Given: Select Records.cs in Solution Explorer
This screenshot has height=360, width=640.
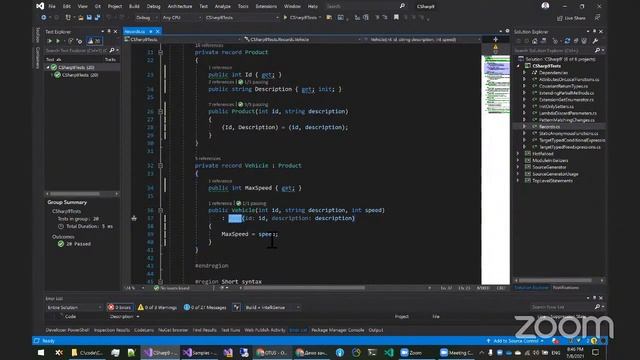Looking at the screenshot, I should (549, 127).
